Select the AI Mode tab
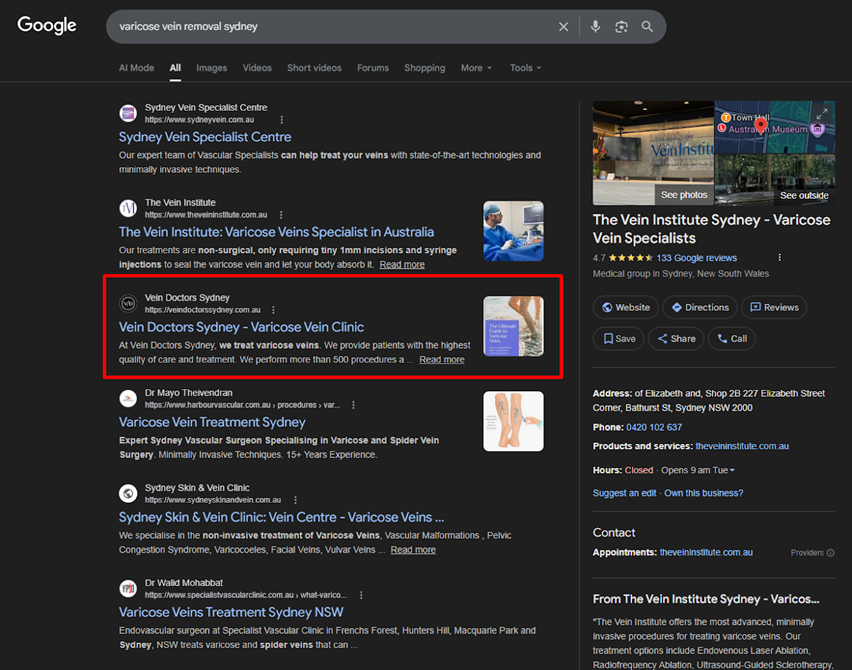The width and height of the screenshot is (852, 670). (x=136, y=68)
